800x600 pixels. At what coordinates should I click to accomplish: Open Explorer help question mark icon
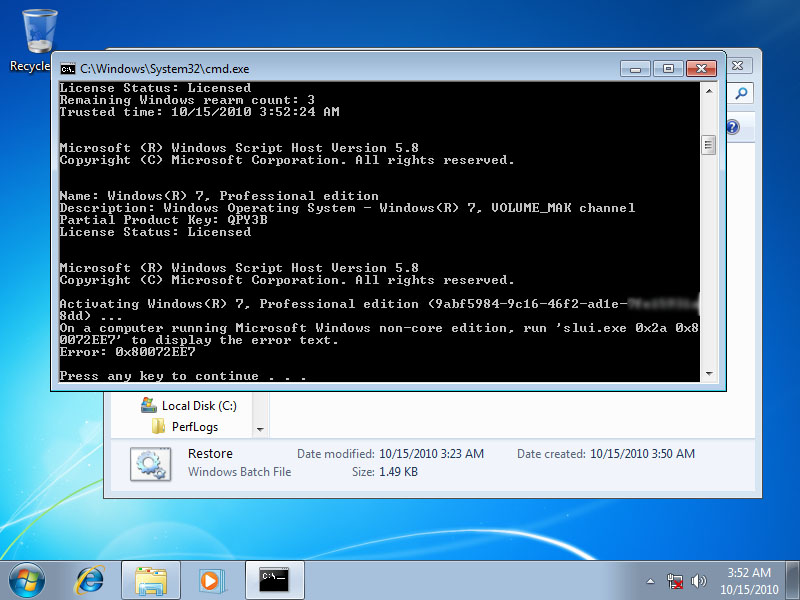tap(733, 127)
